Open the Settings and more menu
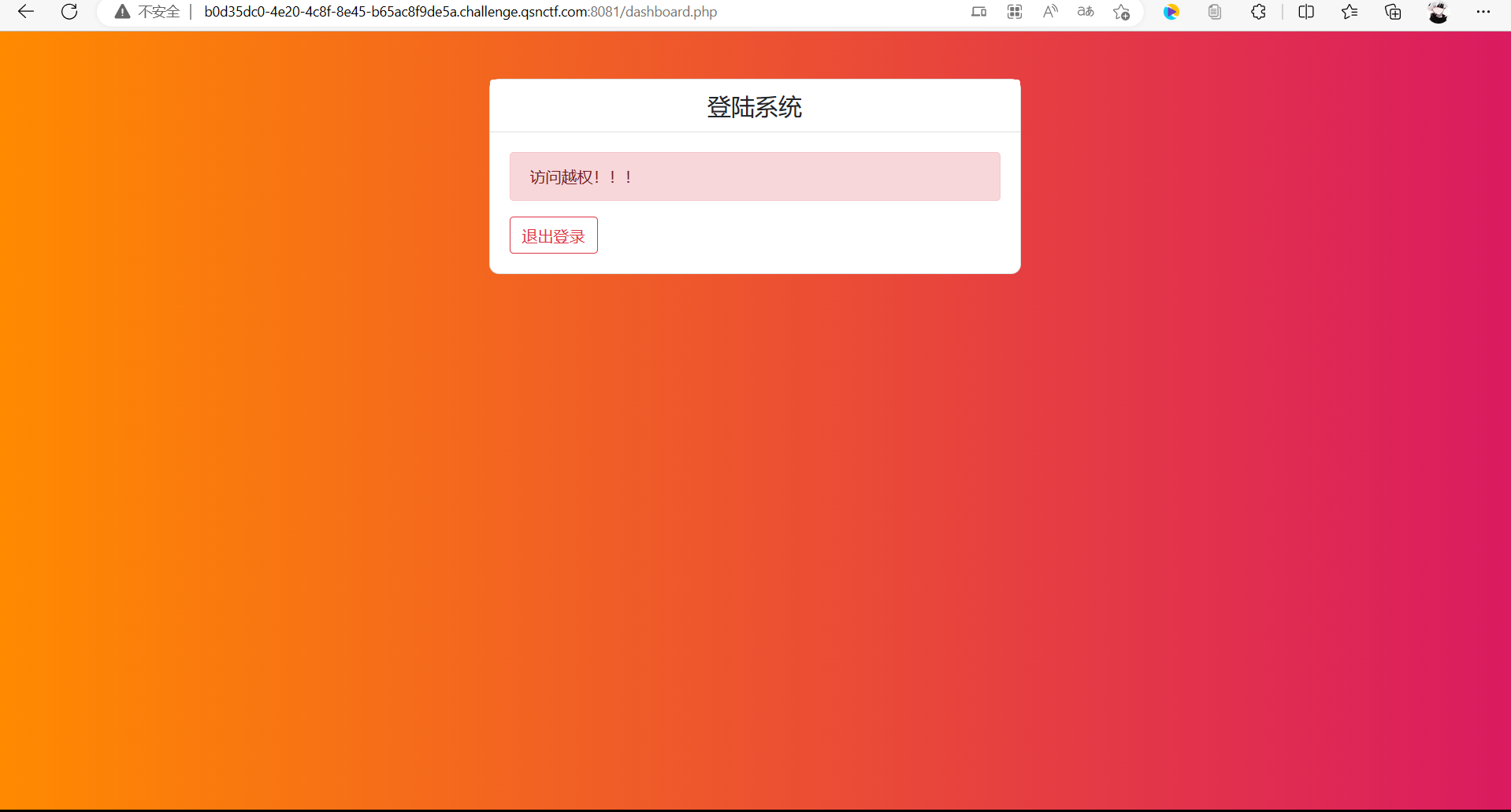 pyautogui.click(x=1485, y=12)
